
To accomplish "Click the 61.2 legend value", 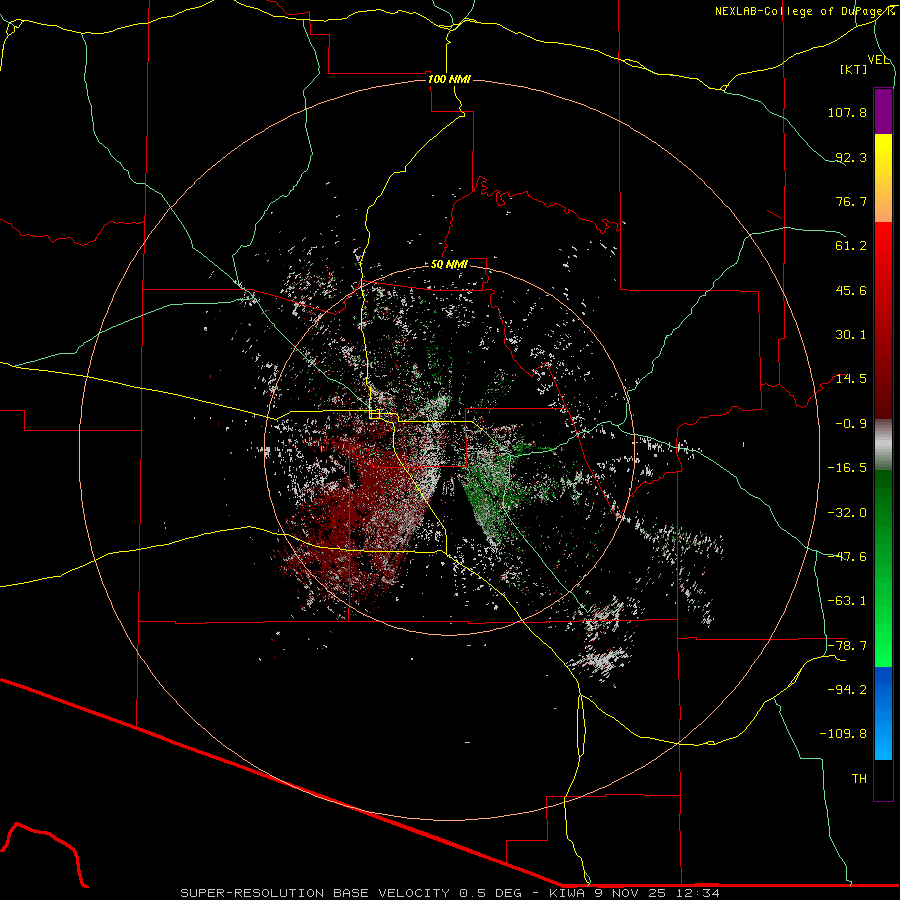I will (x=851, y=246).
